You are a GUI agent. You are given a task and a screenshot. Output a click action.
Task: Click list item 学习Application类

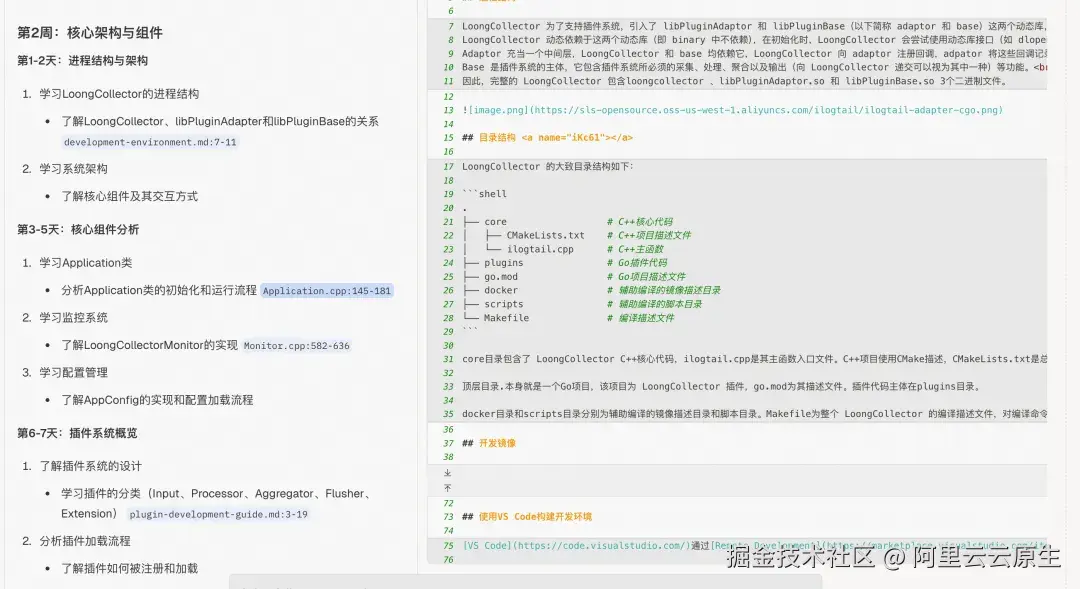point(85,263)
